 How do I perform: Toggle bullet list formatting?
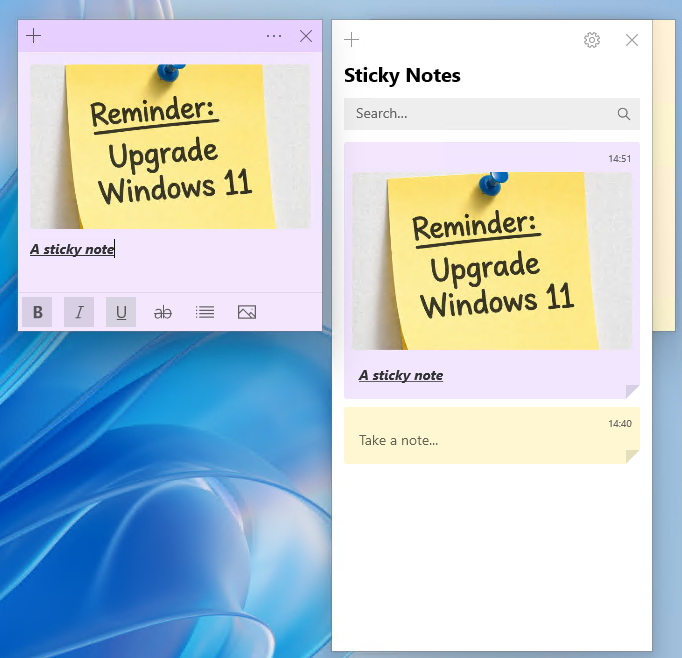coord(205,312)
